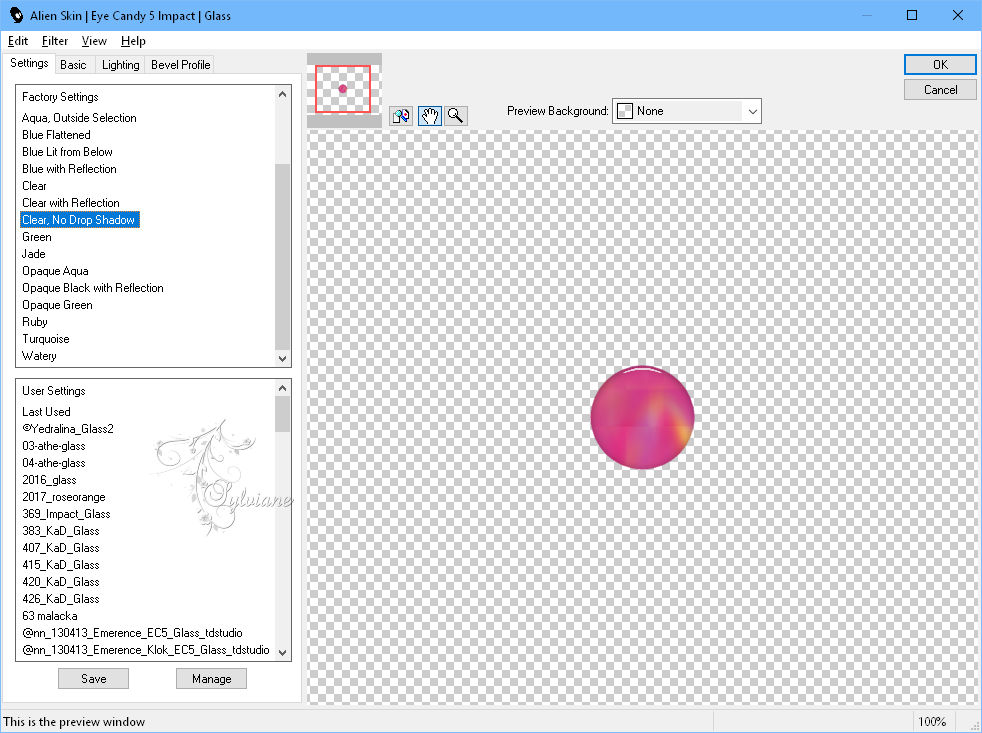Select 'Blue with Reflection' preset
This screenshot has width=982, height=733.
(69, 169)
